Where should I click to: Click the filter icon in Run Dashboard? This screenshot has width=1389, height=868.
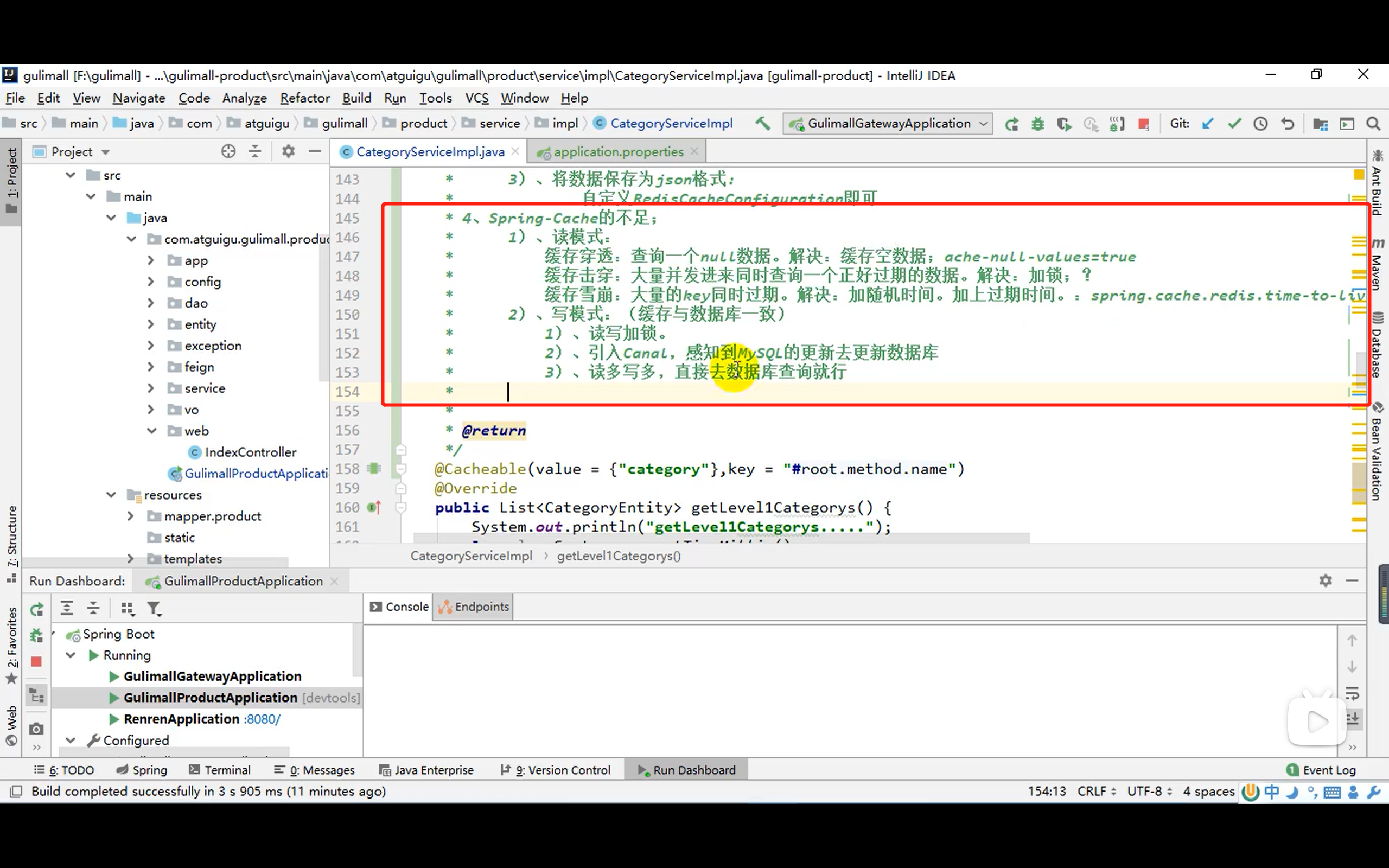tap(154, 608)
